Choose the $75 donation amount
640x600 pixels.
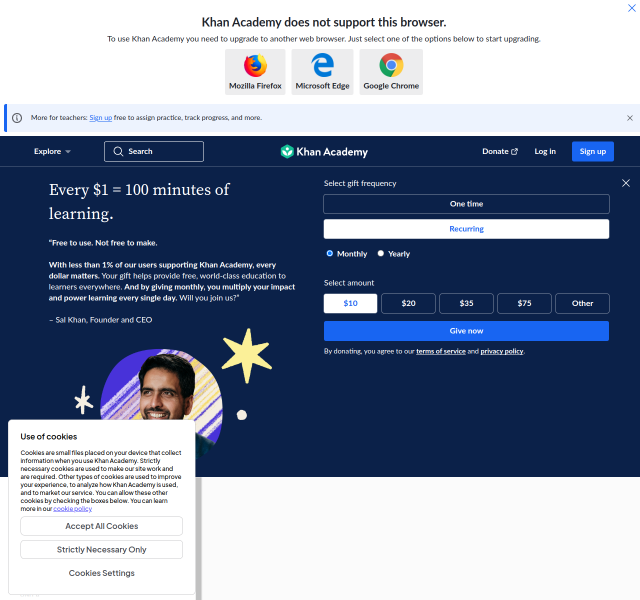524,303
